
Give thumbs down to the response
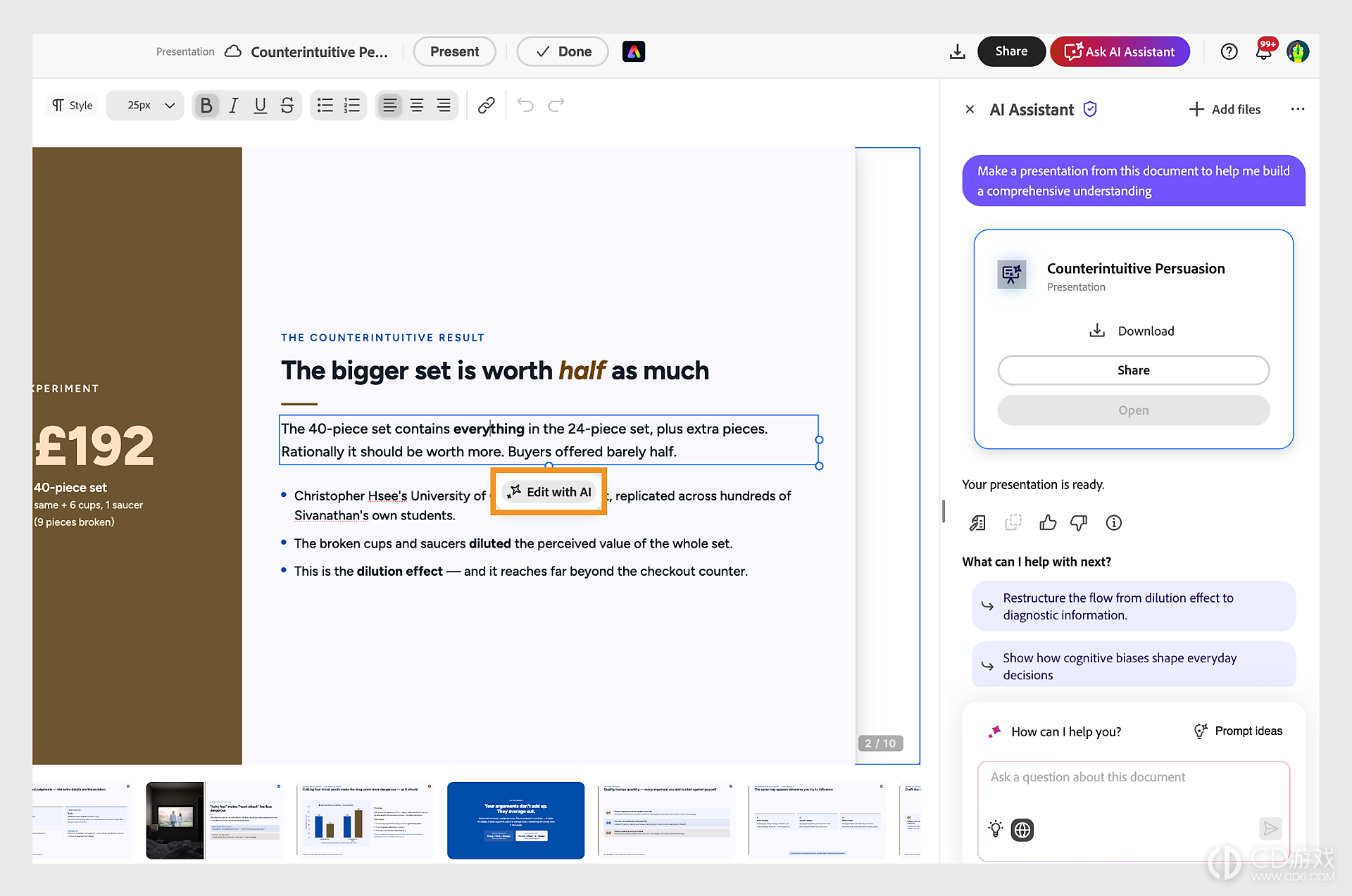pos(1079,522)
